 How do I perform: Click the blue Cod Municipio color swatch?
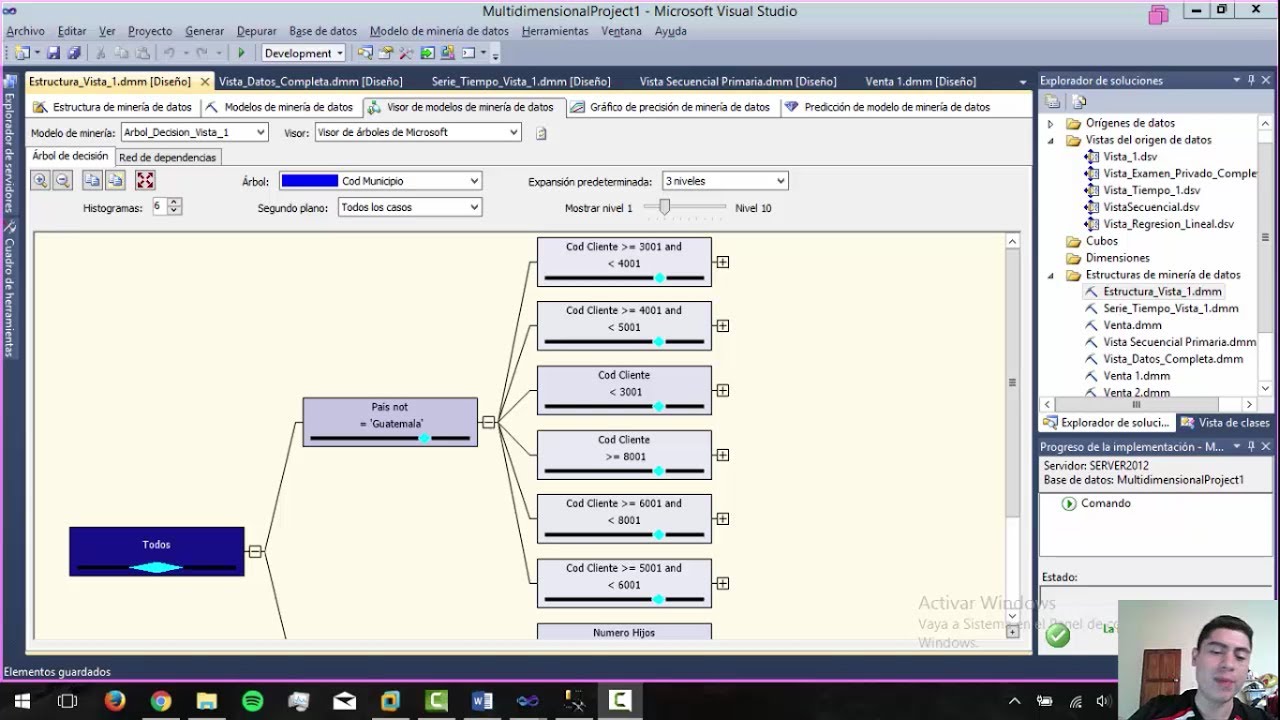pyautogui.click(x=309, y=181)
